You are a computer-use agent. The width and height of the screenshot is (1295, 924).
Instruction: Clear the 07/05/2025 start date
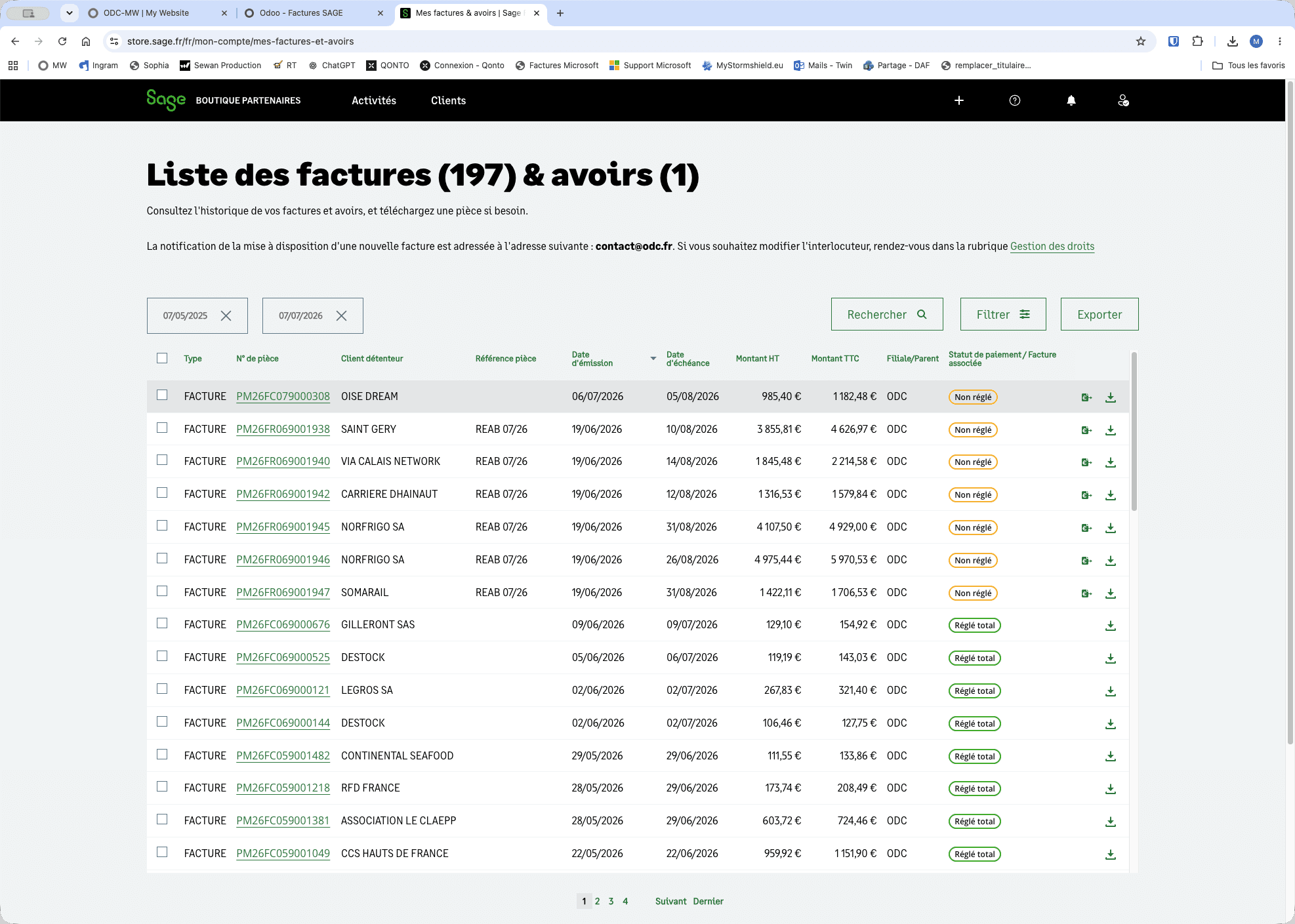[226, 315]
